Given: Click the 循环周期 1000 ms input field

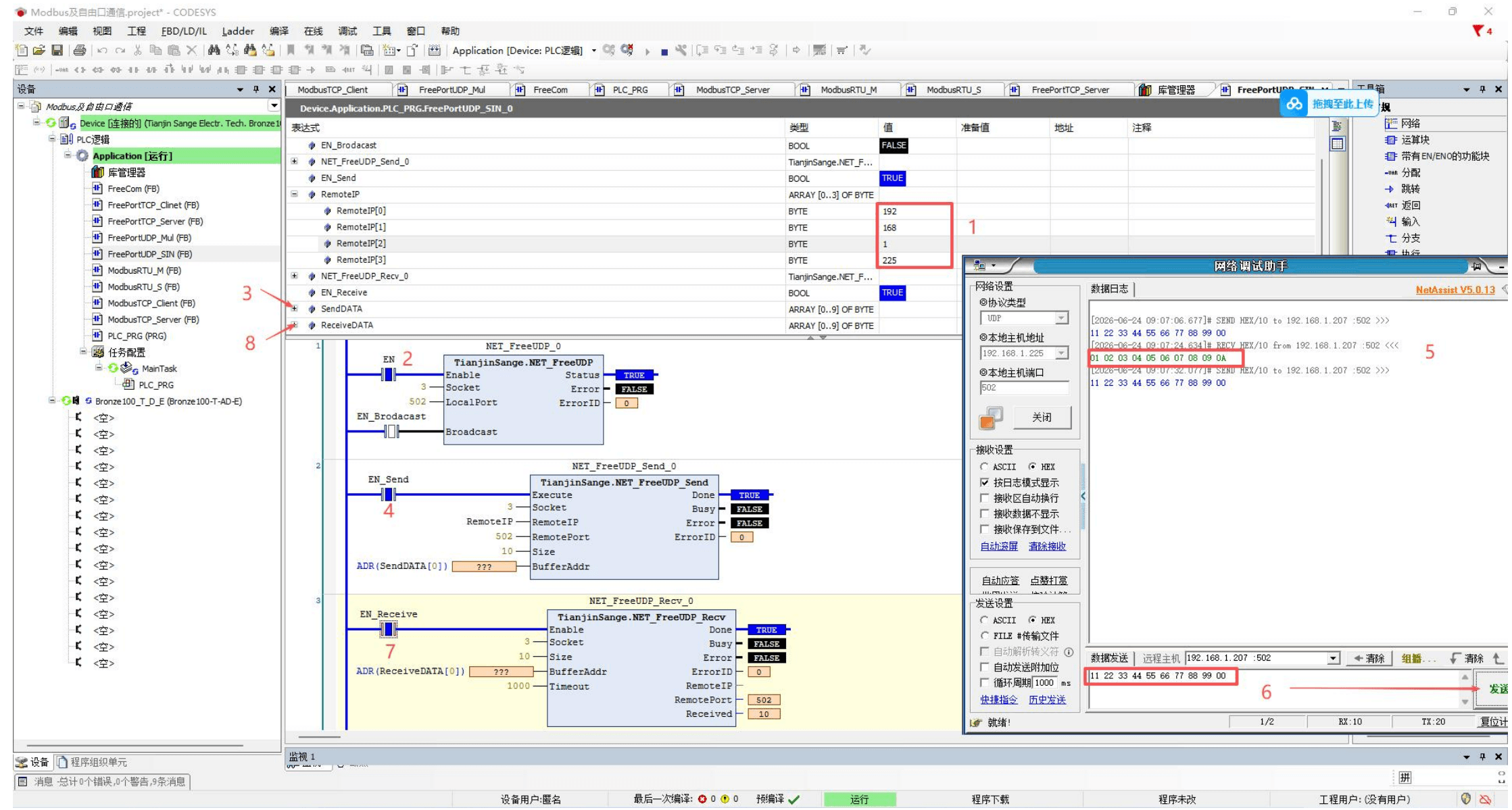Looking at the screenshot, I should [1045, 683].
